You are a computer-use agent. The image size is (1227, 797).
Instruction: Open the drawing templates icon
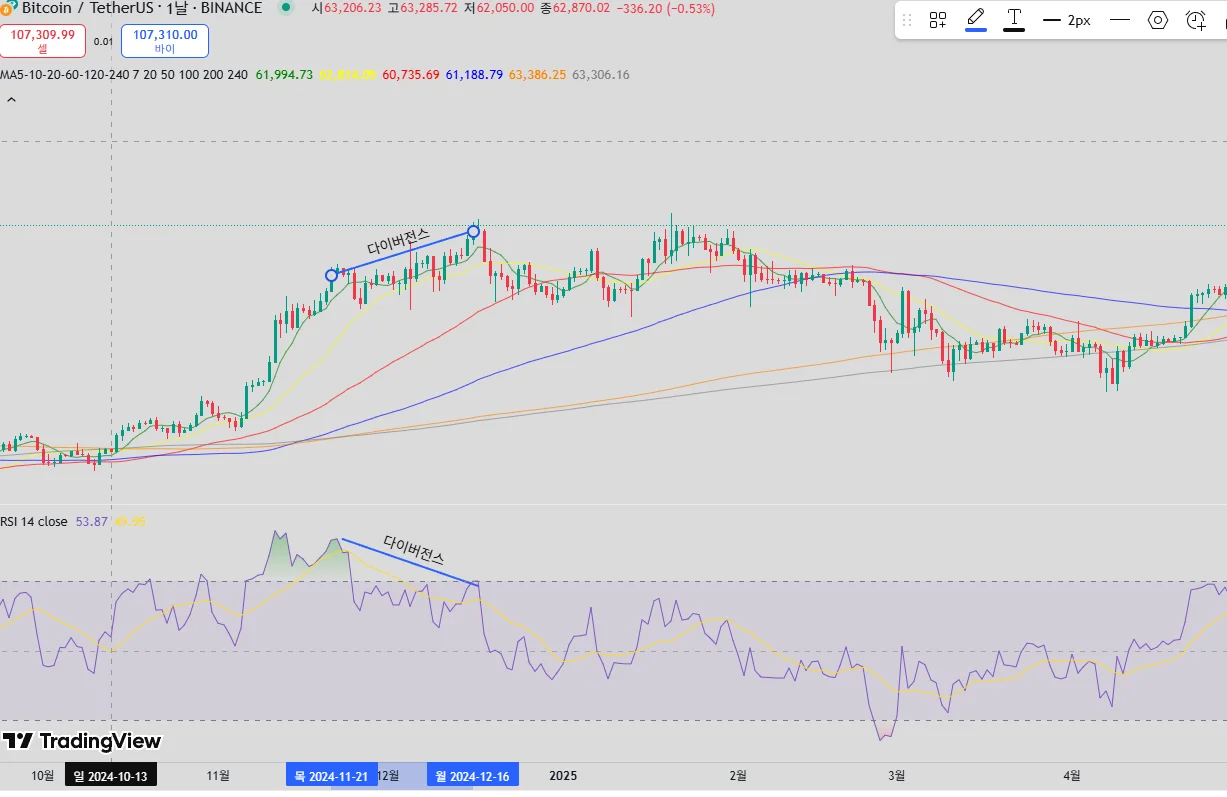(x=938, y=20)
